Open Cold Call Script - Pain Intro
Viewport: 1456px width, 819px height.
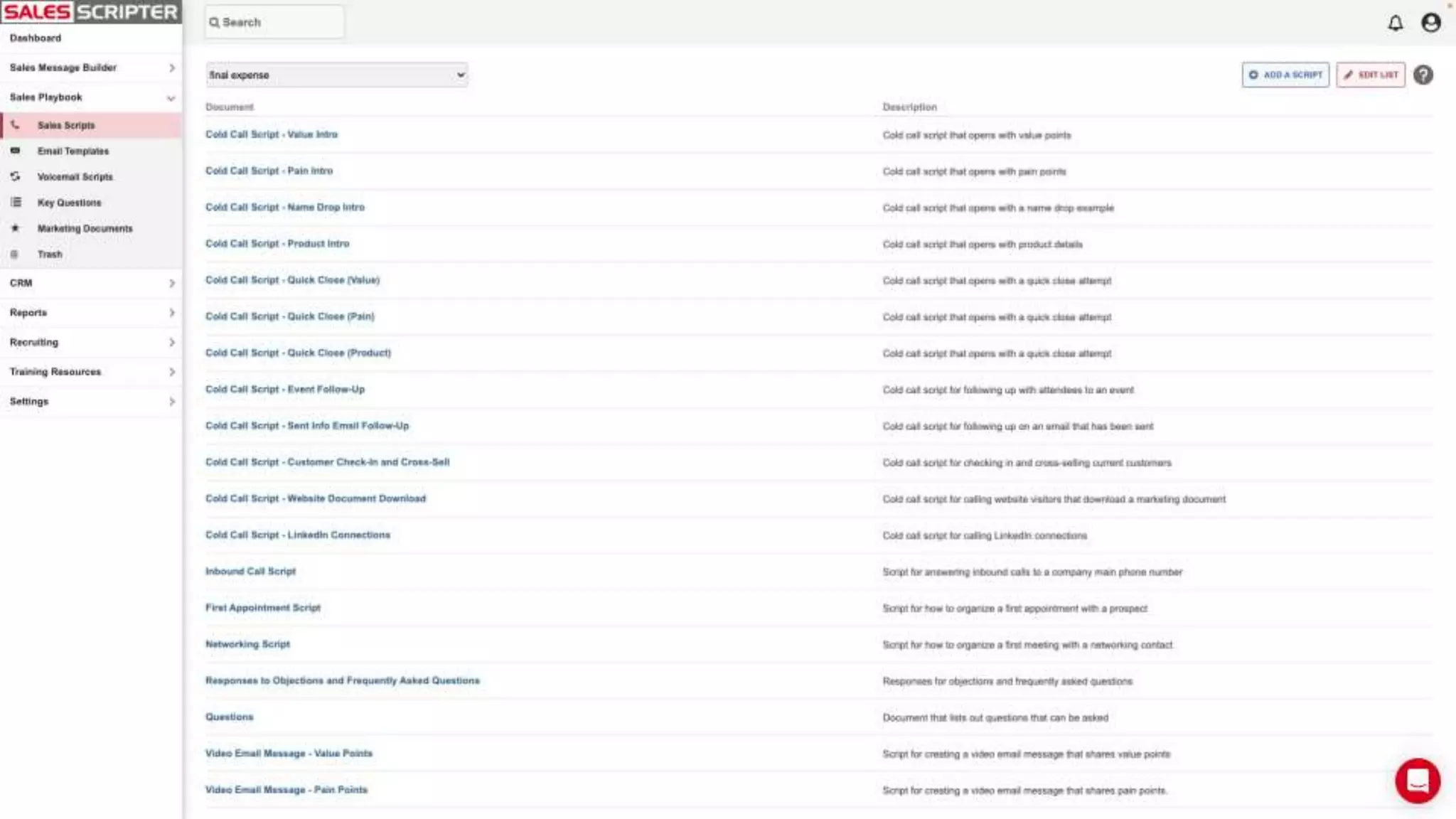click(269, 171)
